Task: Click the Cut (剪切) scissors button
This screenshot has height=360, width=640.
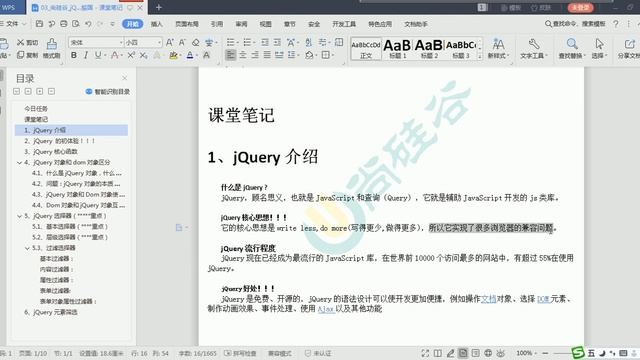Action: [27, 42]
